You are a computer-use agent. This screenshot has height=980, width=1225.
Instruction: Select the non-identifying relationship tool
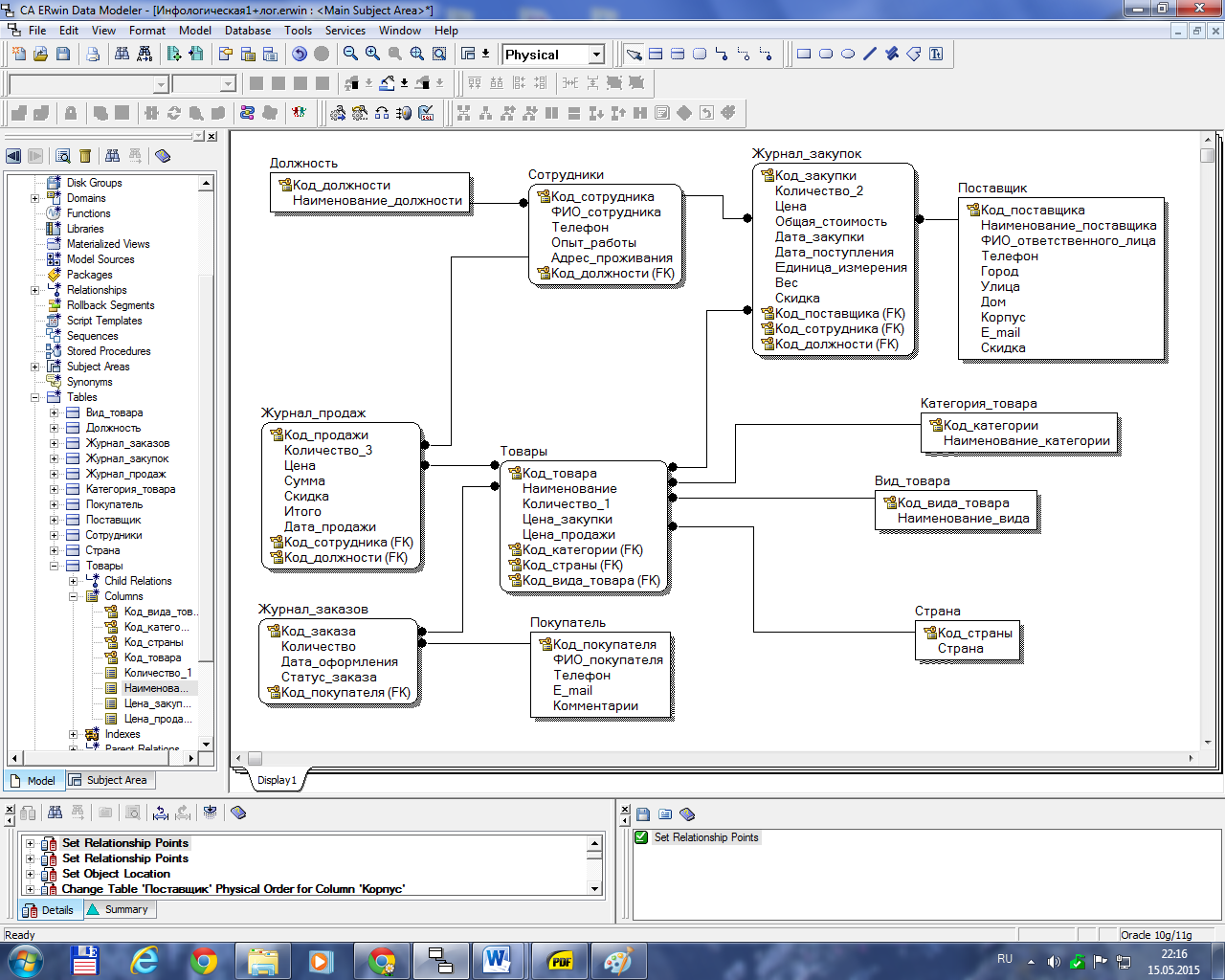tap(766, 55)
